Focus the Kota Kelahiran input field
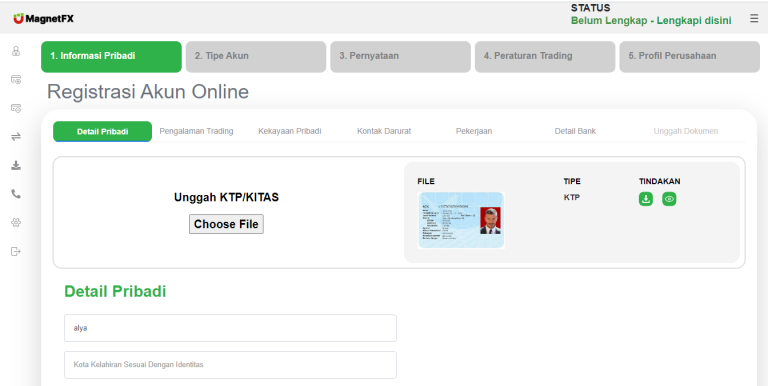 coord(230,364)
